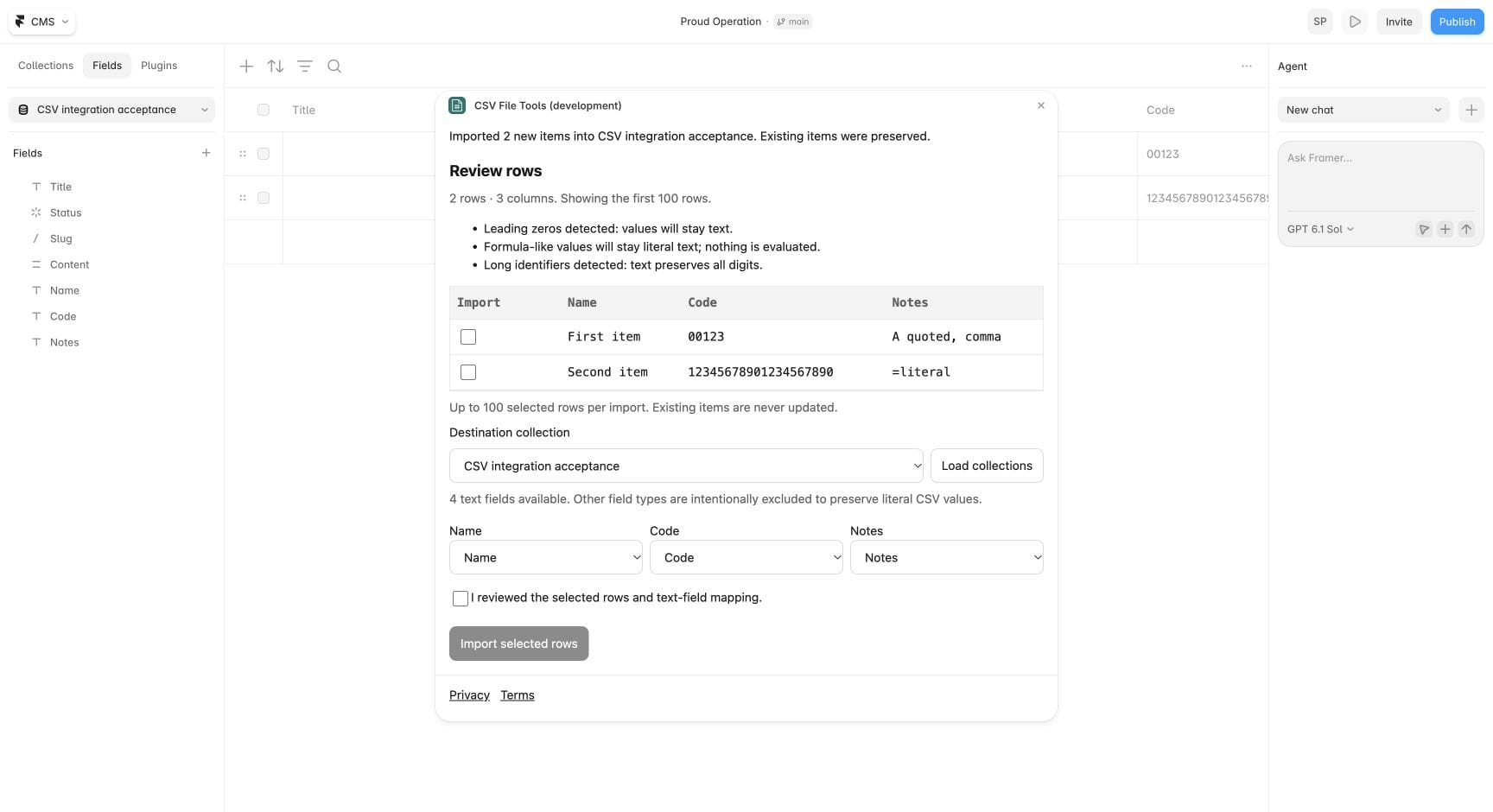Click the cursor select icon in agent box
The width and height of the screenshot is (1493, 812).
(1423, 229)
